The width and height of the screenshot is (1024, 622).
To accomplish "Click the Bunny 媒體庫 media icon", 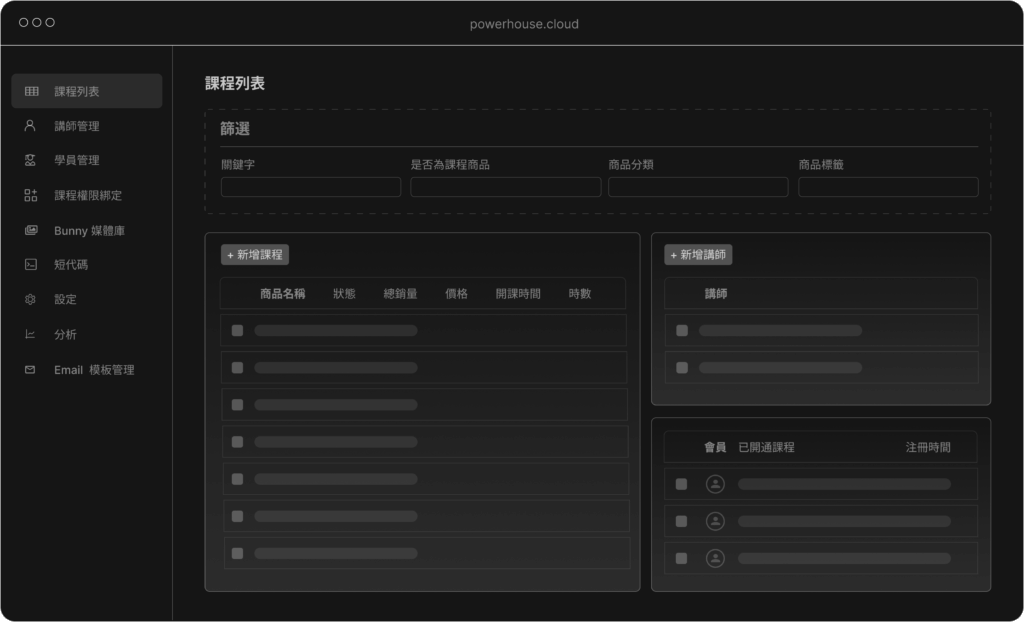I will coord(31,230).
